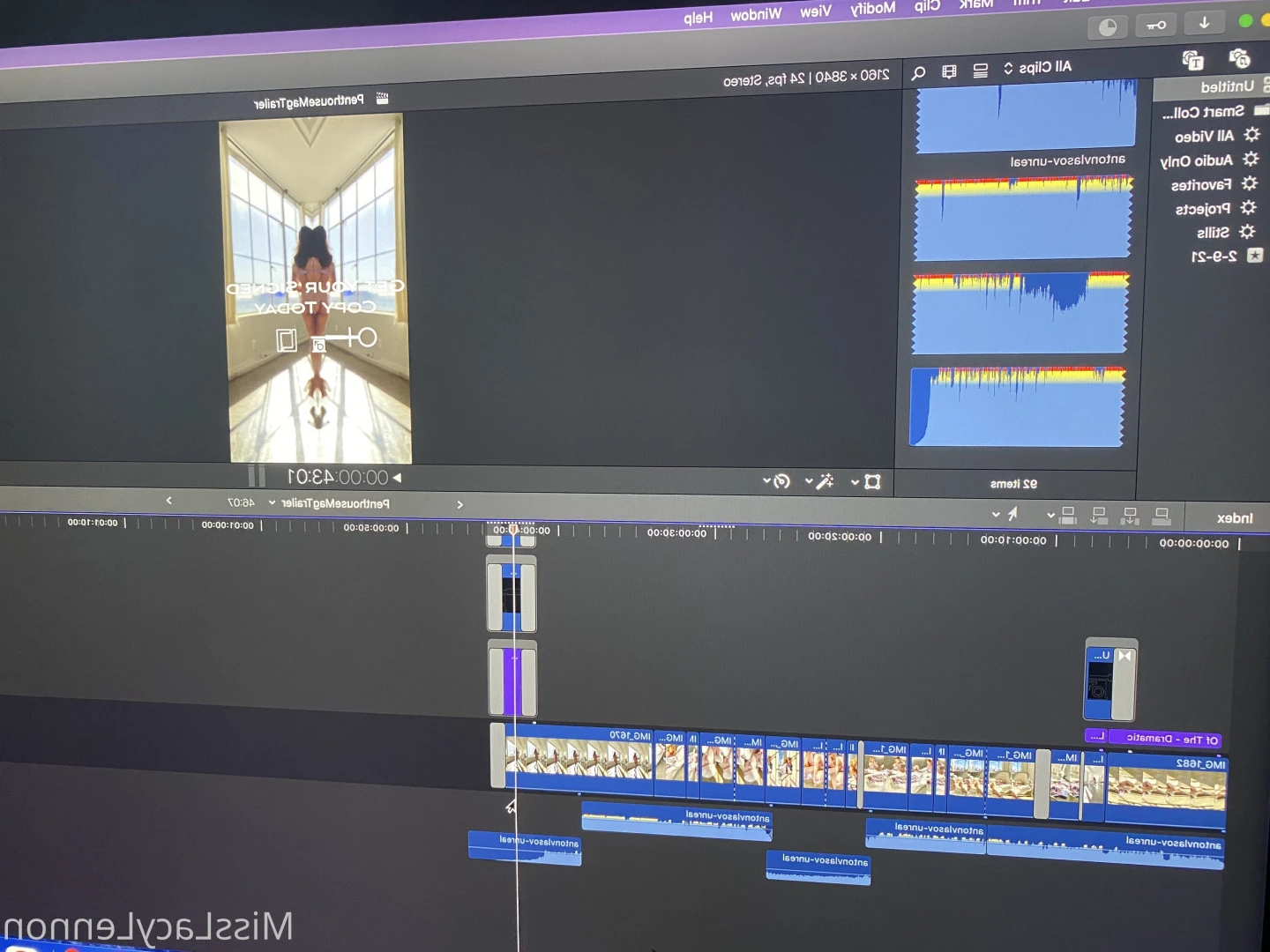Open the Mark menu
The height and width of the screenshot is (952, 1270).
click(x=976, y=4)
